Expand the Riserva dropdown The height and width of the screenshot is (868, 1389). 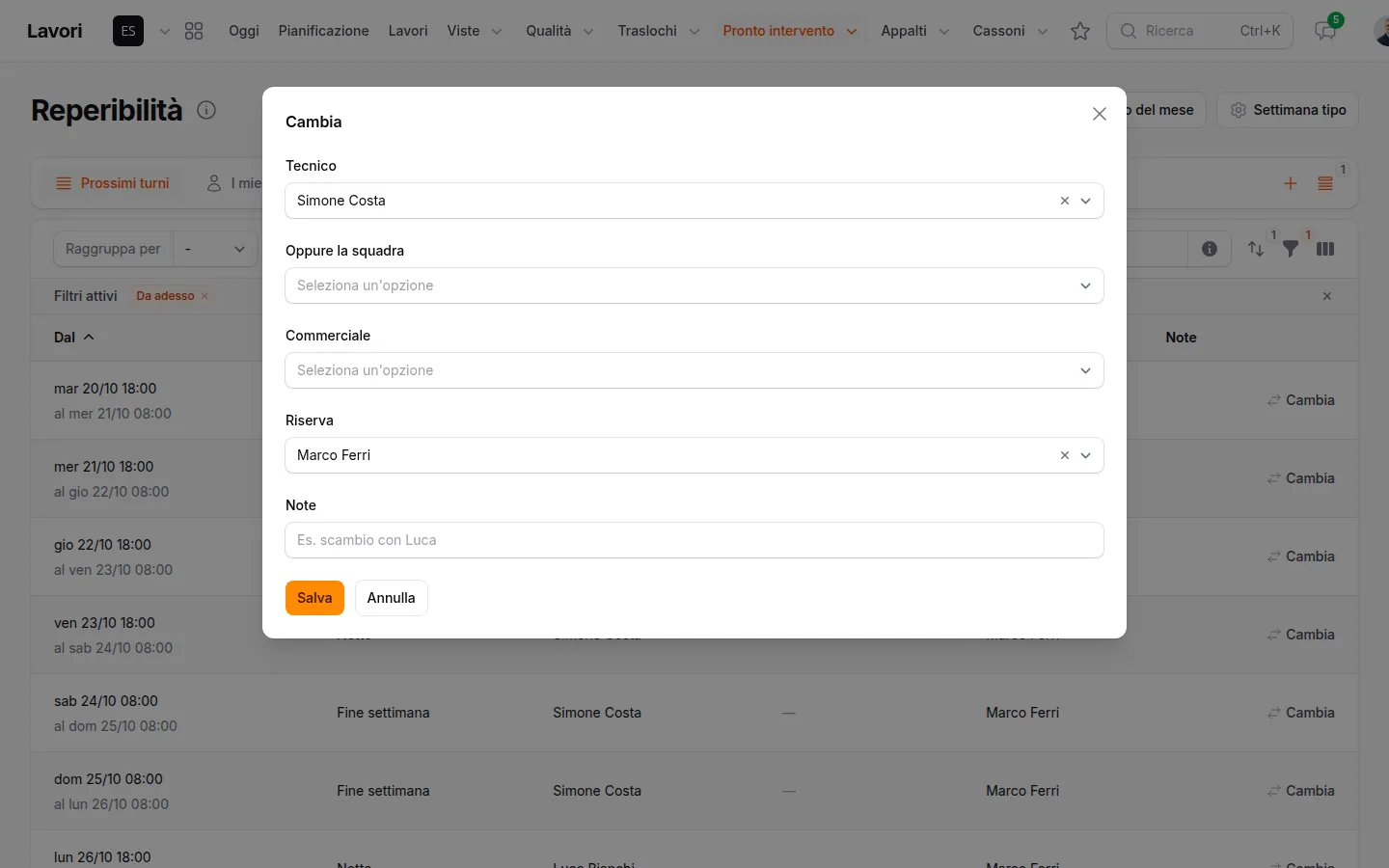coord(1086,455)
